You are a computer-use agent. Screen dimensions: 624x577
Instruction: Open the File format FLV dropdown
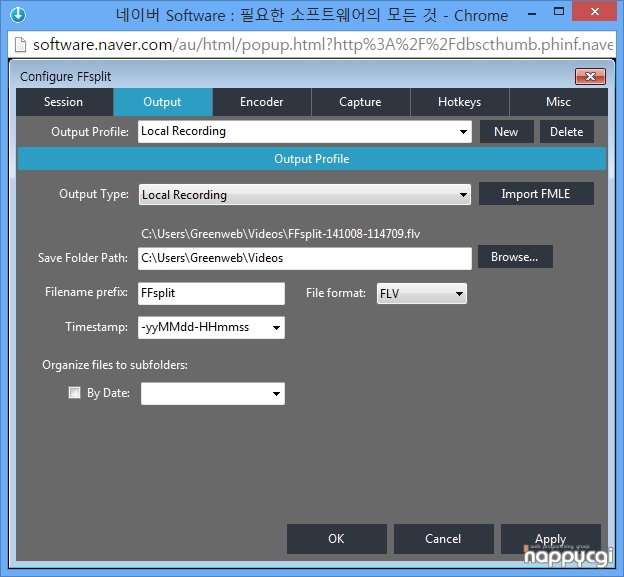coord(422,294)
